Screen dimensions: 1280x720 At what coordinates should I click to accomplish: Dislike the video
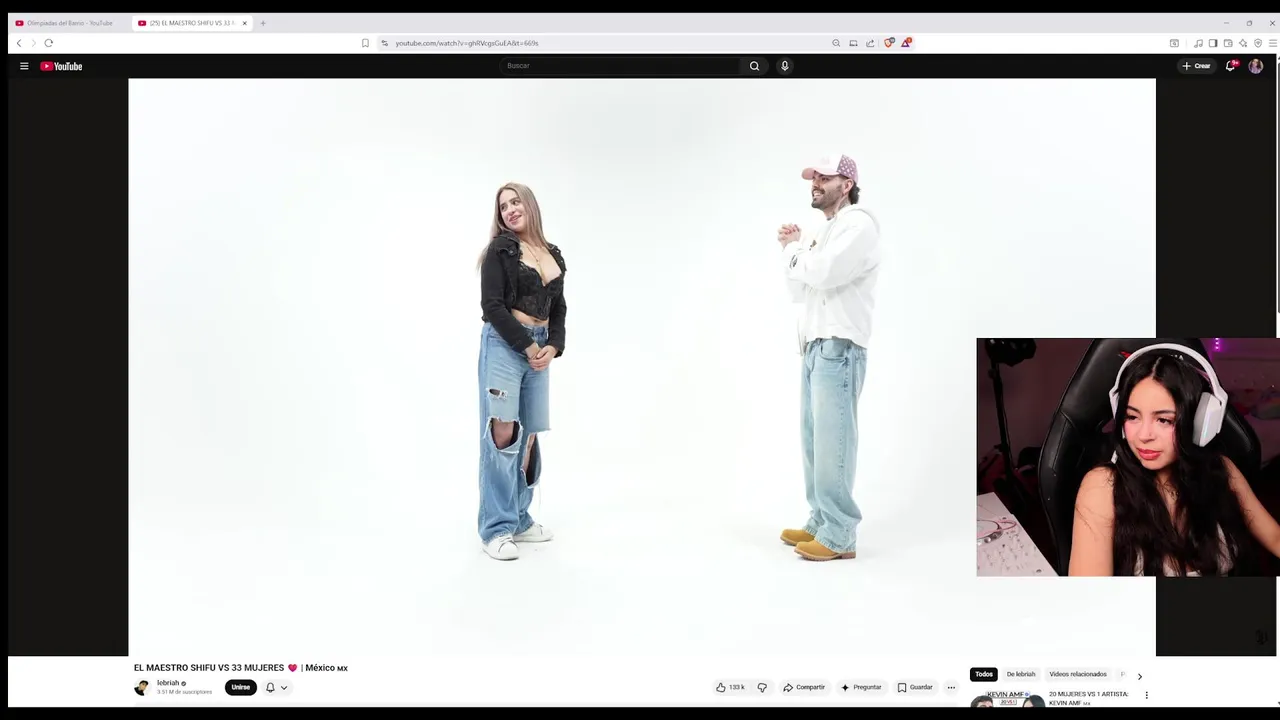[762, 687]
